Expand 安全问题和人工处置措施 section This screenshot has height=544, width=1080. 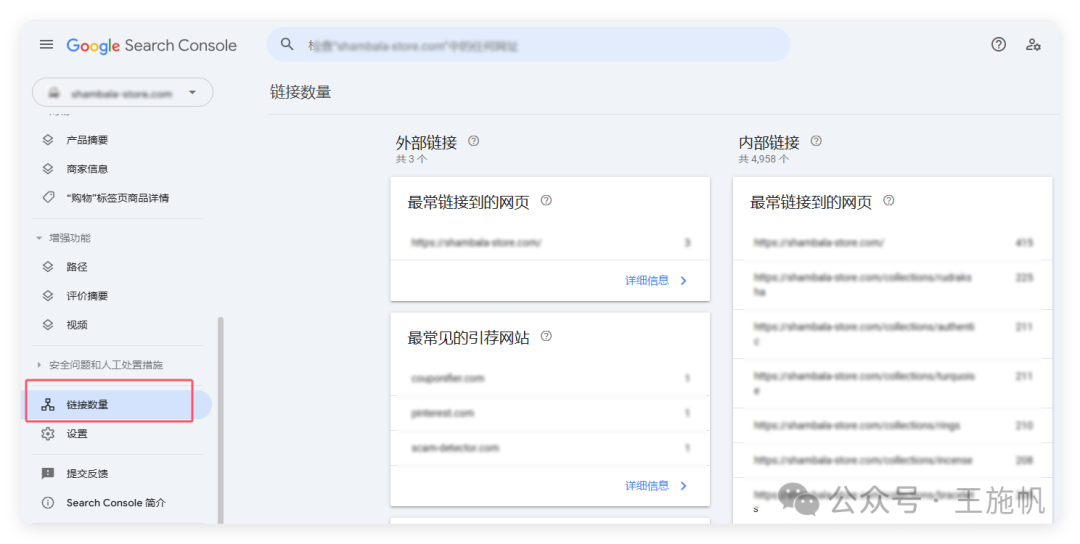coord(100,365)
